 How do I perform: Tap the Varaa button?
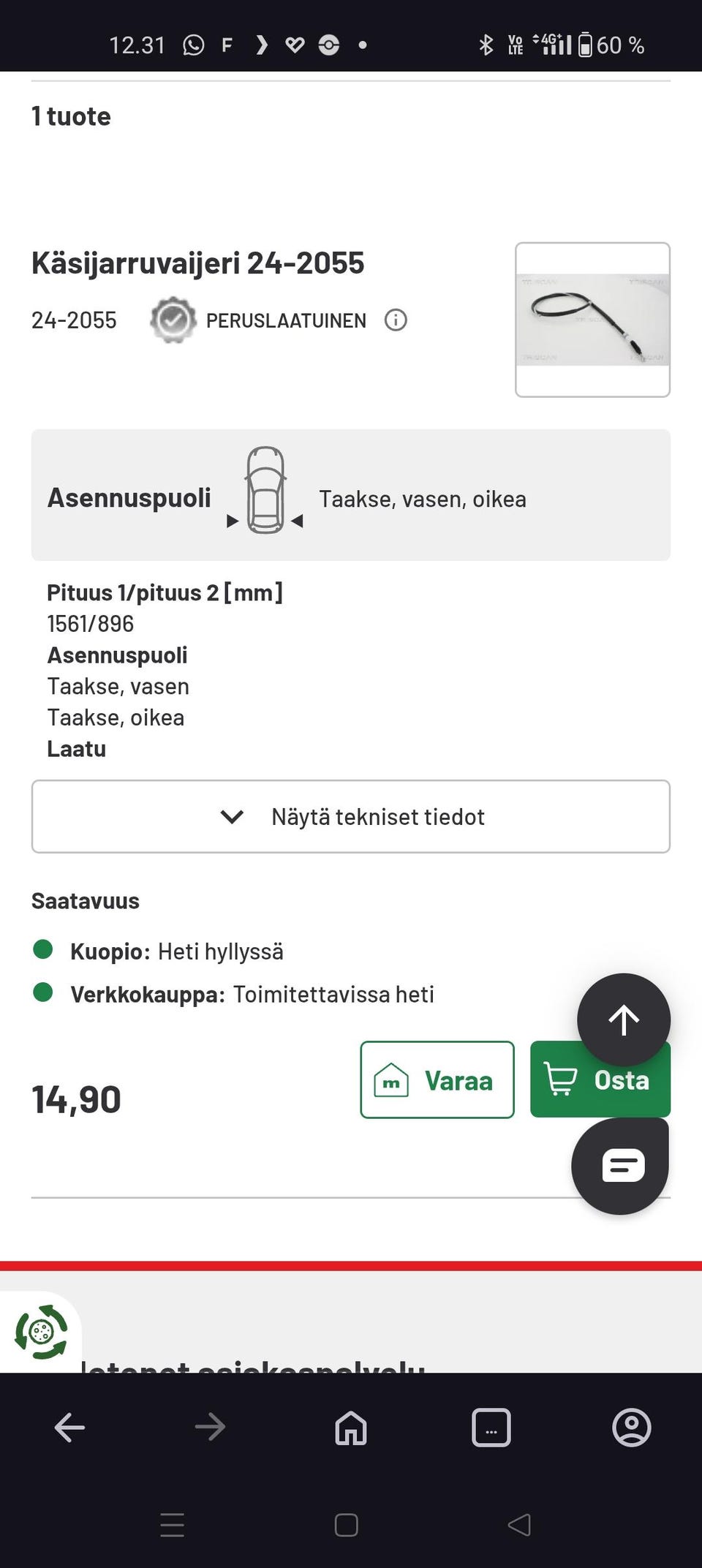(437, 1079)
